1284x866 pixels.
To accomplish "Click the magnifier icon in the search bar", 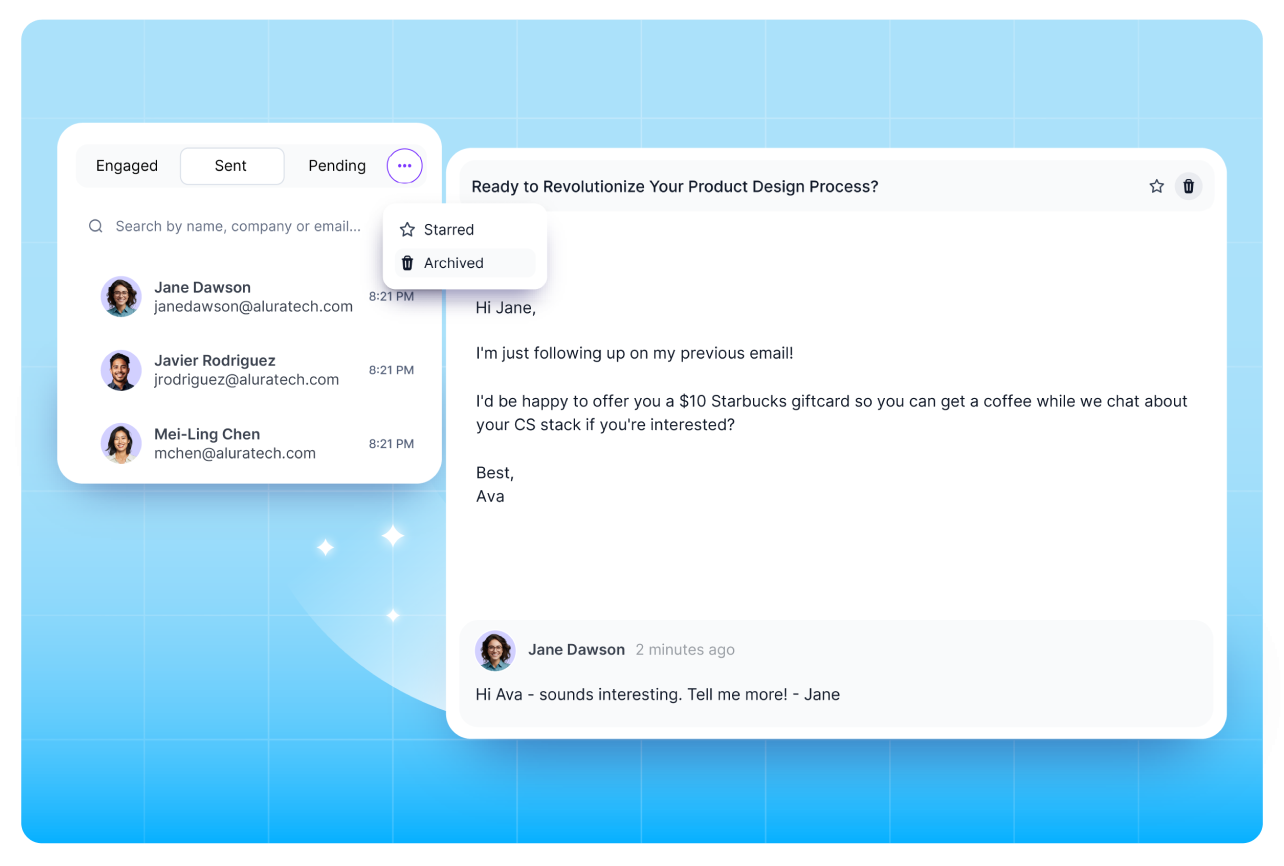I will click(96, 226).
